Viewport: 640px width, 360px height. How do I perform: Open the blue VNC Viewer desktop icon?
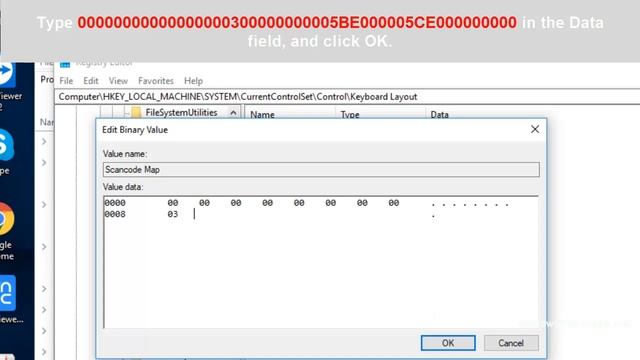point(7,293)
